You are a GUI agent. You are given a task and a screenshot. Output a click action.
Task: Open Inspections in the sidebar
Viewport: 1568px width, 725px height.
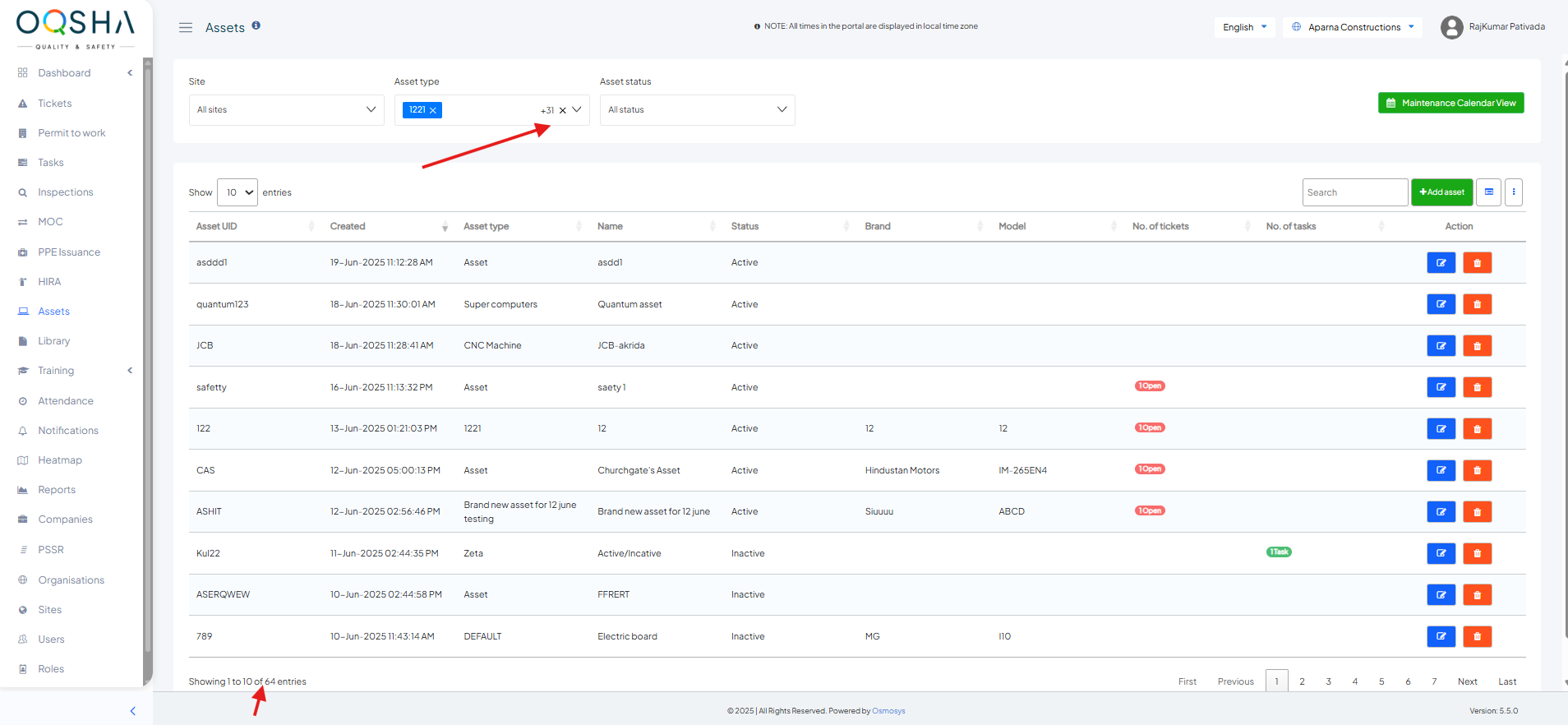66,192
